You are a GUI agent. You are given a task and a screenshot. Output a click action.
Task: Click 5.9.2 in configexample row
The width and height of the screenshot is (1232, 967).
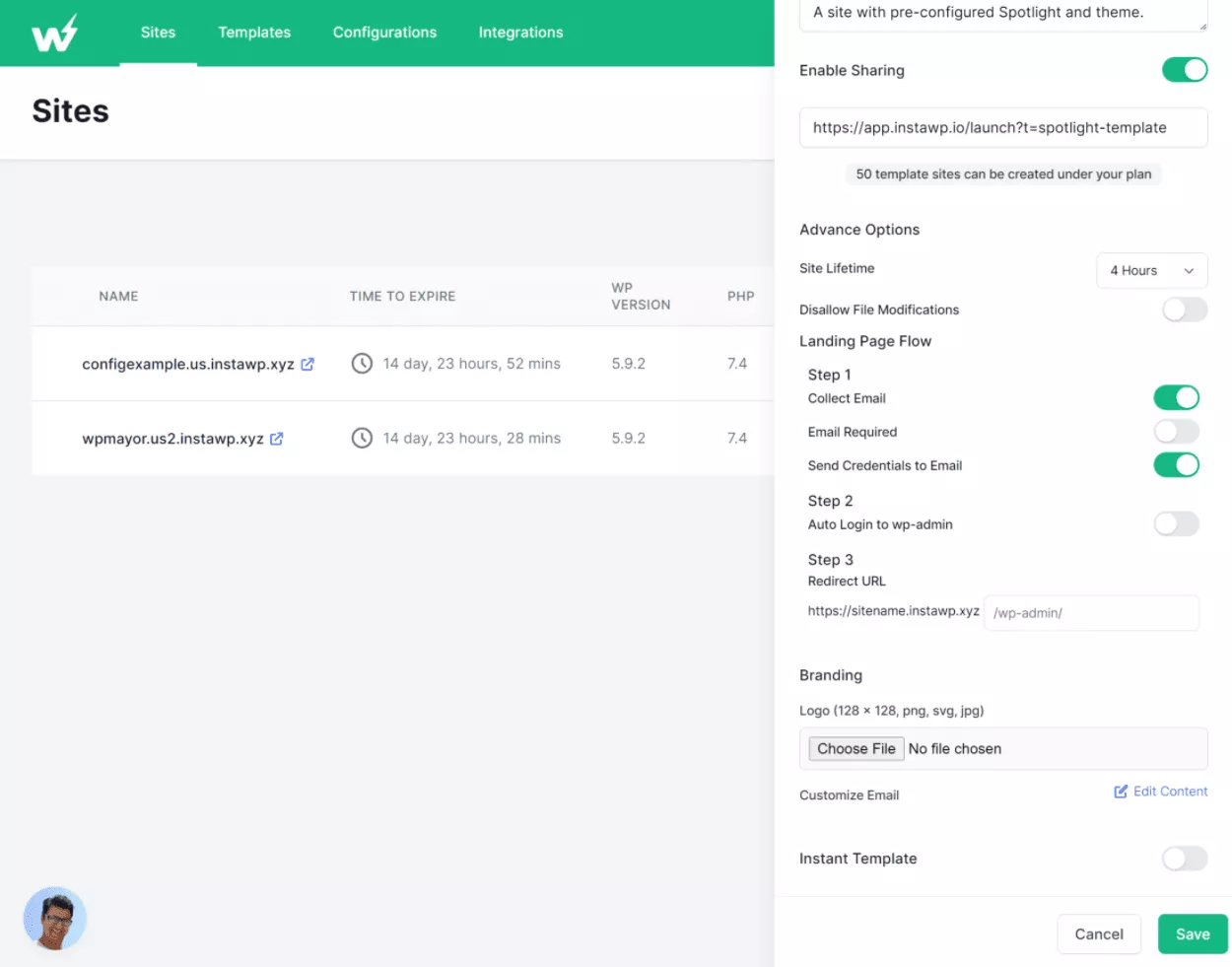(629, 364)
